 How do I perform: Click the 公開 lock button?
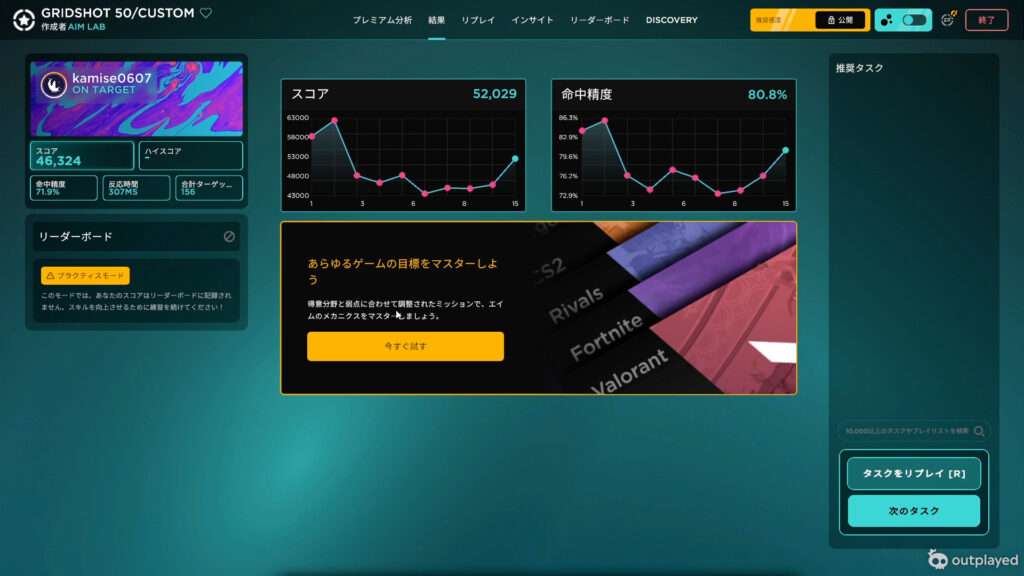pos(840,20)
